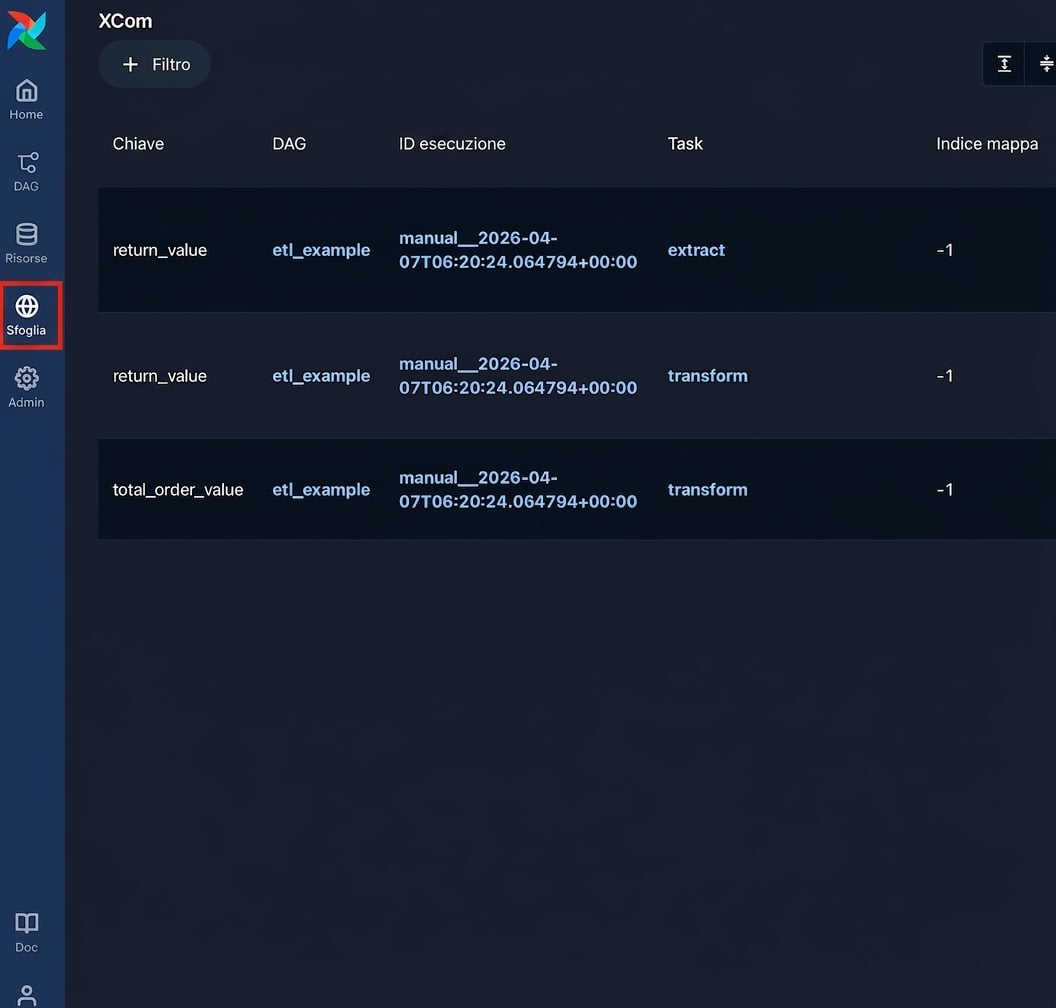Open etl_example link in extract row
Screen dimensions: 1056x1008
point(321,250)
